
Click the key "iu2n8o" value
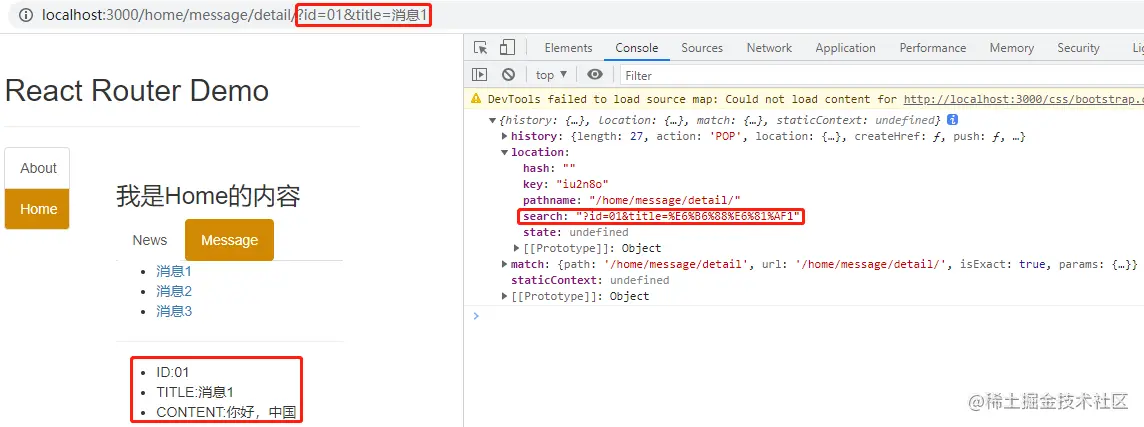(582, 185)
